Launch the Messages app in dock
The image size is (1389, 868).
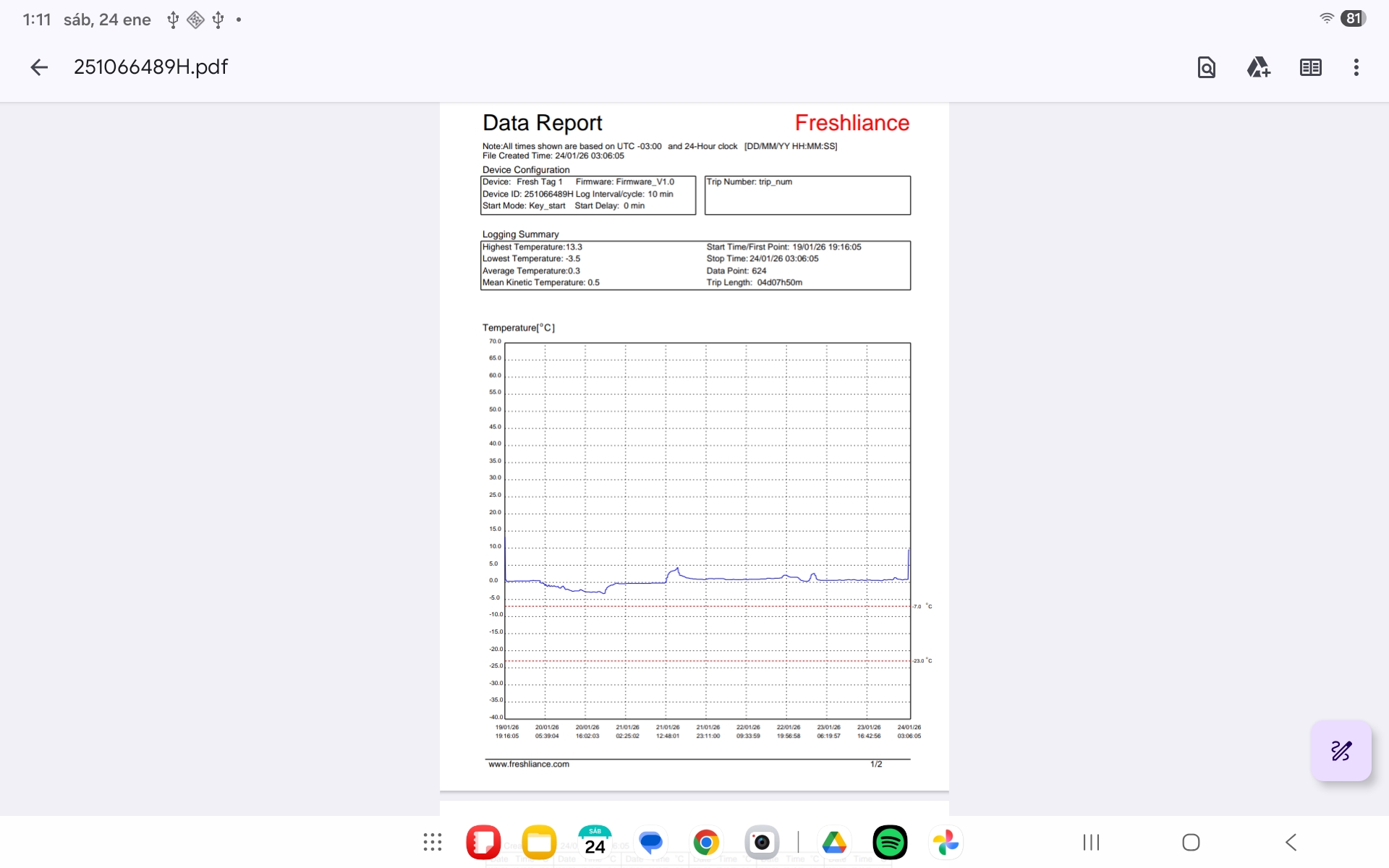[x=650, y=842]
